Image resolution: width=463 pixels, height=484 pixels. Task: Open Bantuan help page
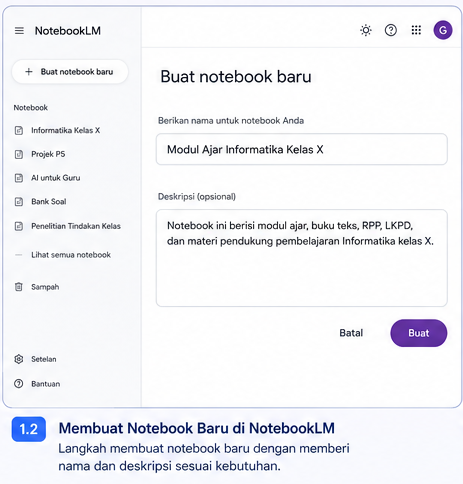pos(46,384)
